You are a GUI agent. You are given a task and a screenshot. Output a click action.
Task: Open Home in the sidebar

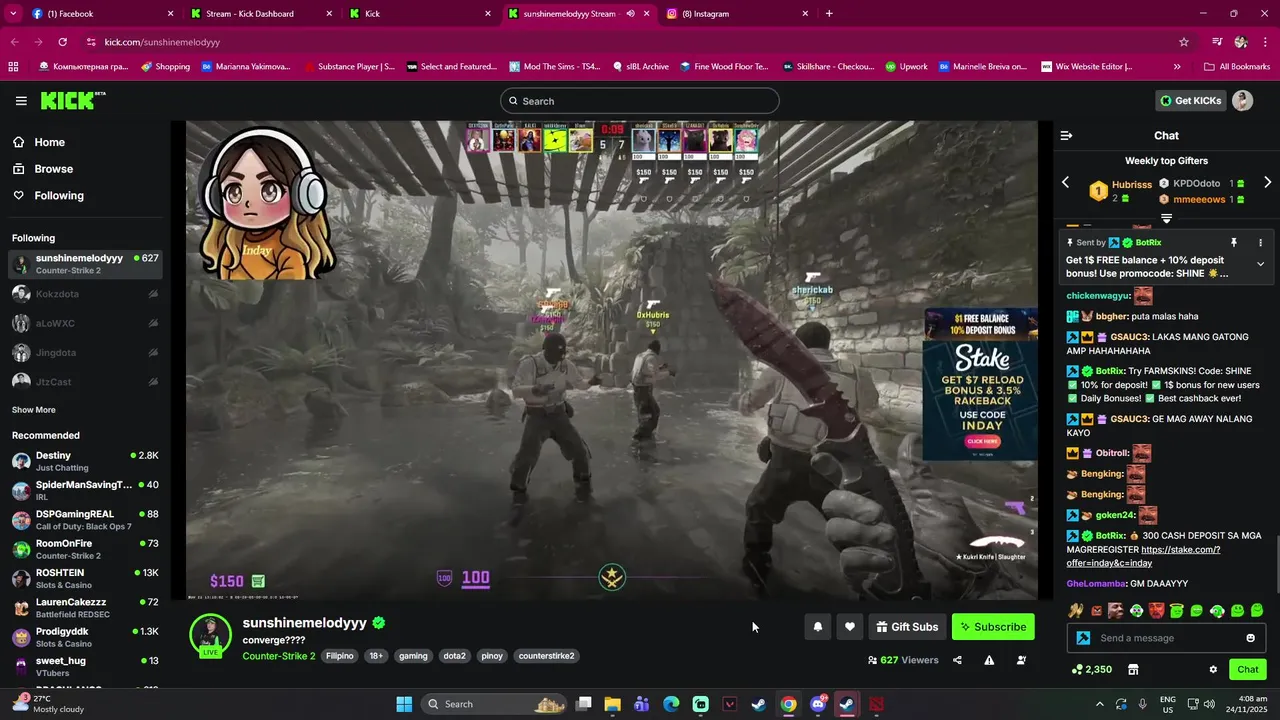(49, 142)
